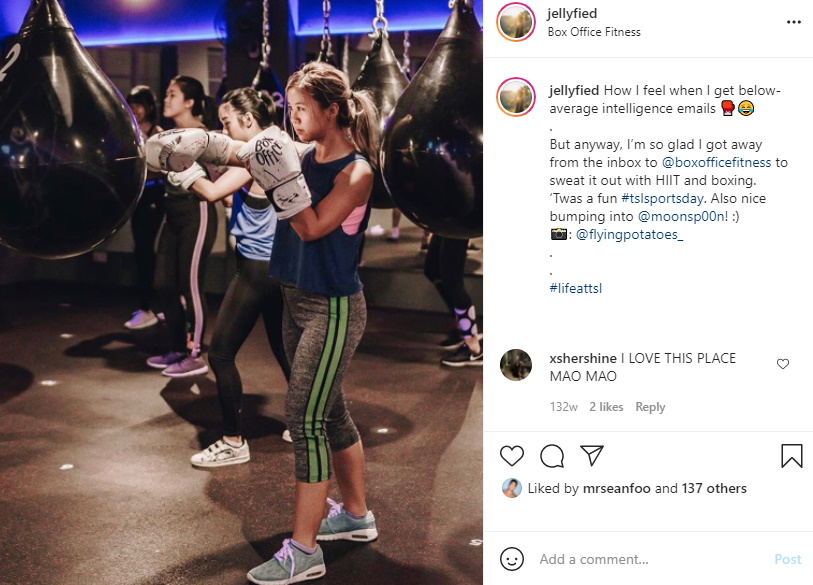
Task: Open the #tslsportsday hashtag
Action: (x=662, y=198)
